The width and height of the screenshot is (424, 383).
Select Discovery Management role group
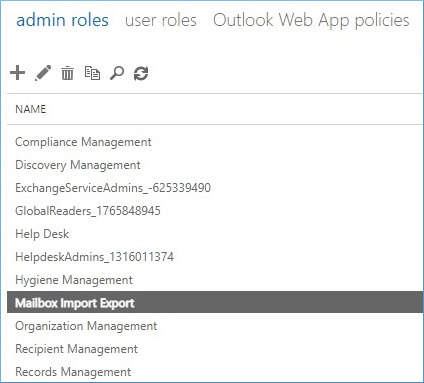tap(215, 165)
